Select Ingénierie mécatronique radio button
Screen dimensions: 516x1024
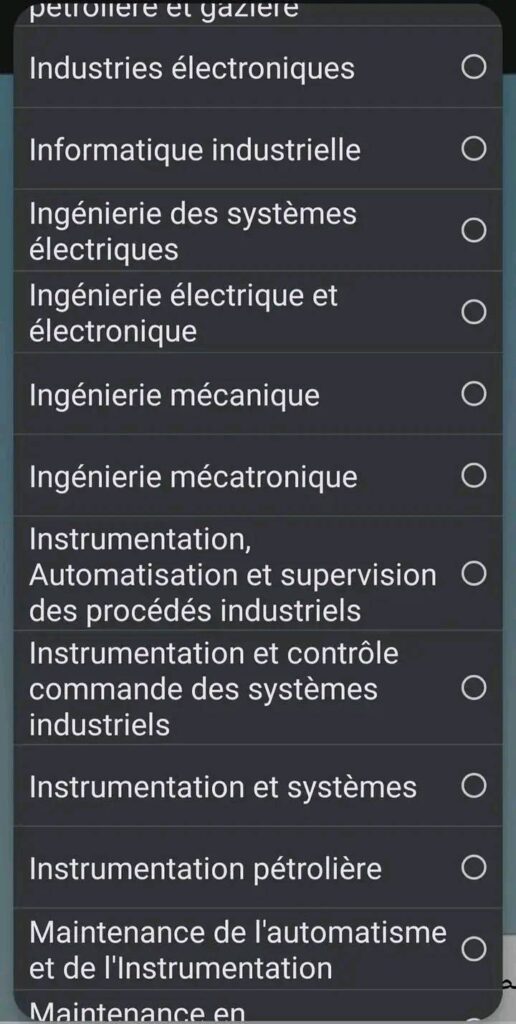point(474,476)
